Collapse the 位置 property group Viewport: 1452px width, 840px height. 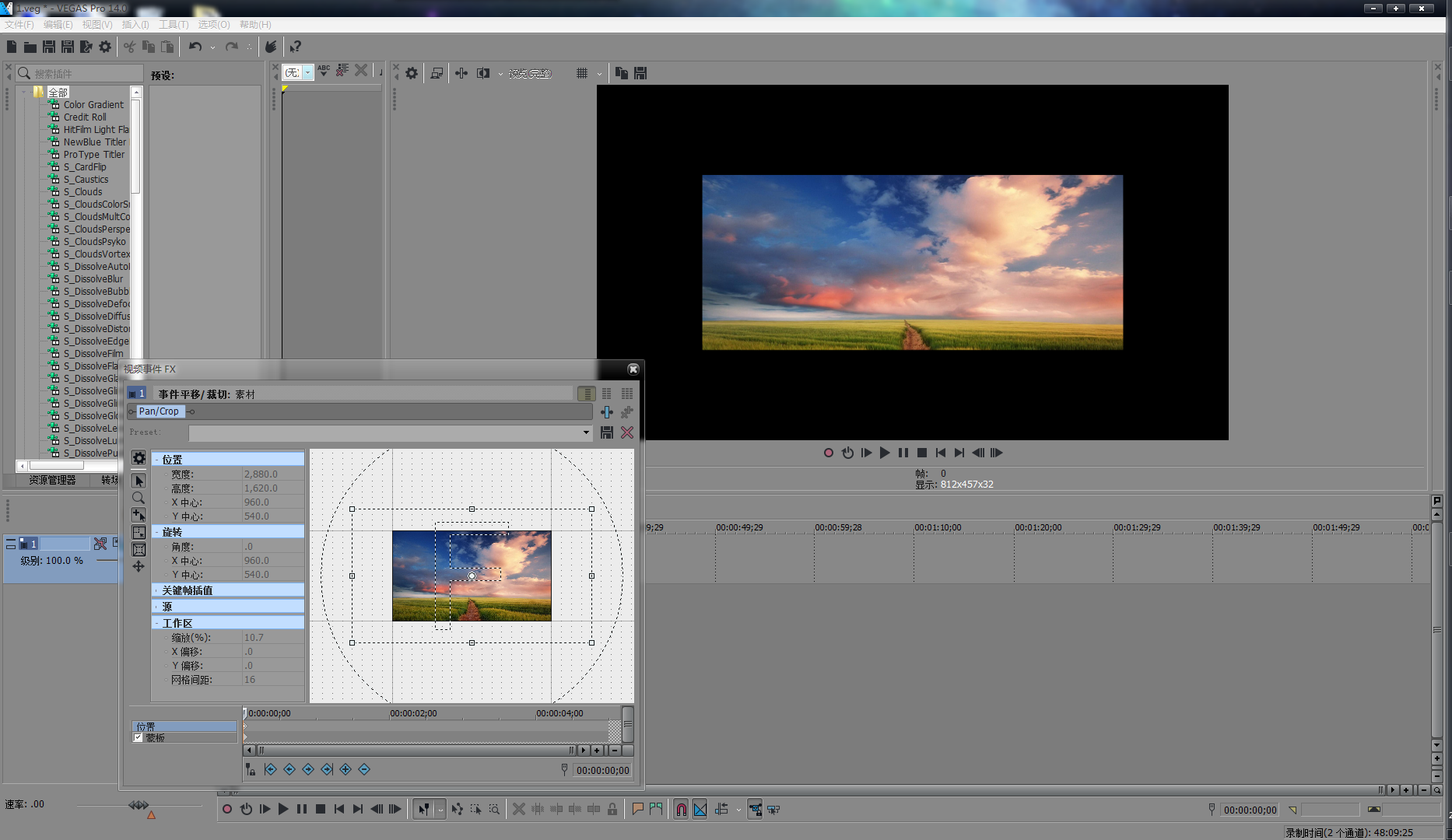pos(156,460)
